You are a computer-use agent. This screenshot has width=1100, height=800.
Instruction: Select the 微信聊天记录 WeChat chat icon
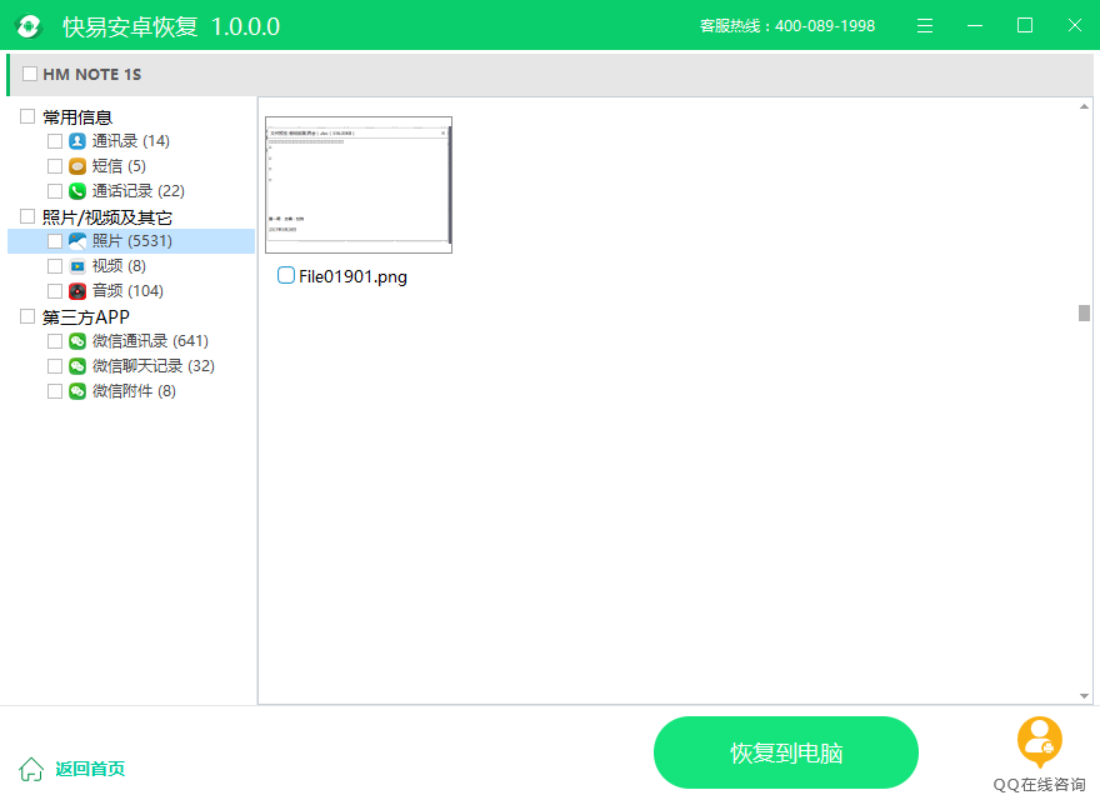(76, 366)
